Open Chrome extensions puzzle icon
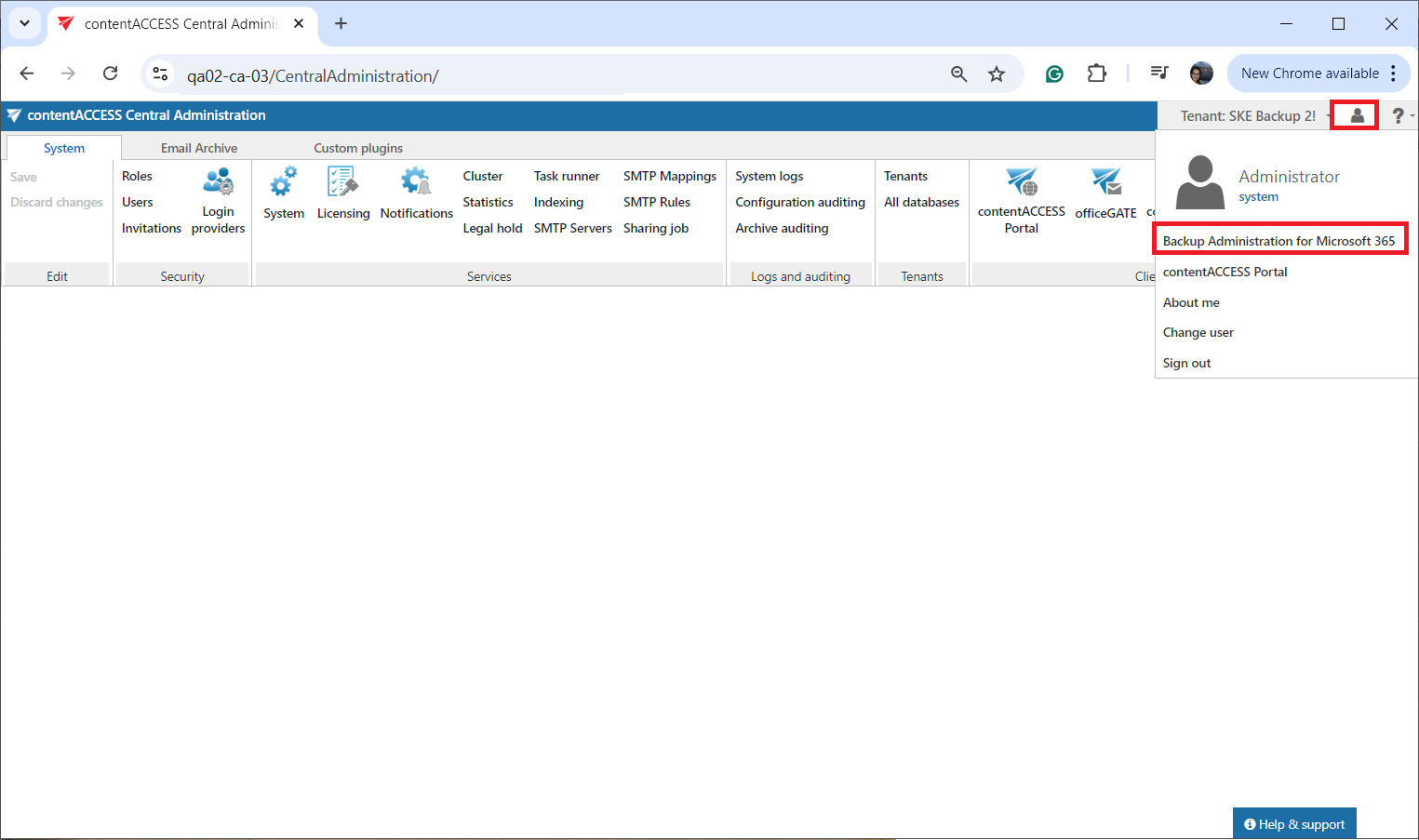 coord(1097,73)
